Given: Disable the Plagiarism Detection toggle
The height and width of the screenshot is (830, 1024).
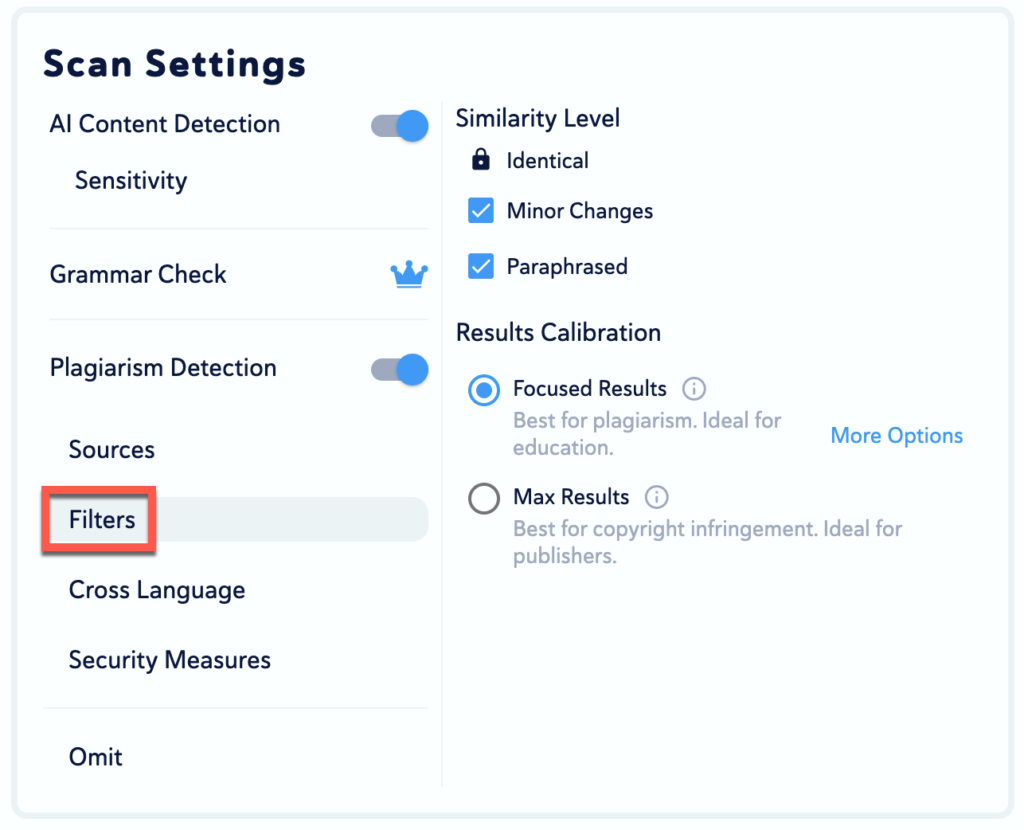Looking at the screenshot, I should pyautogui.click(x=400, y=369).
